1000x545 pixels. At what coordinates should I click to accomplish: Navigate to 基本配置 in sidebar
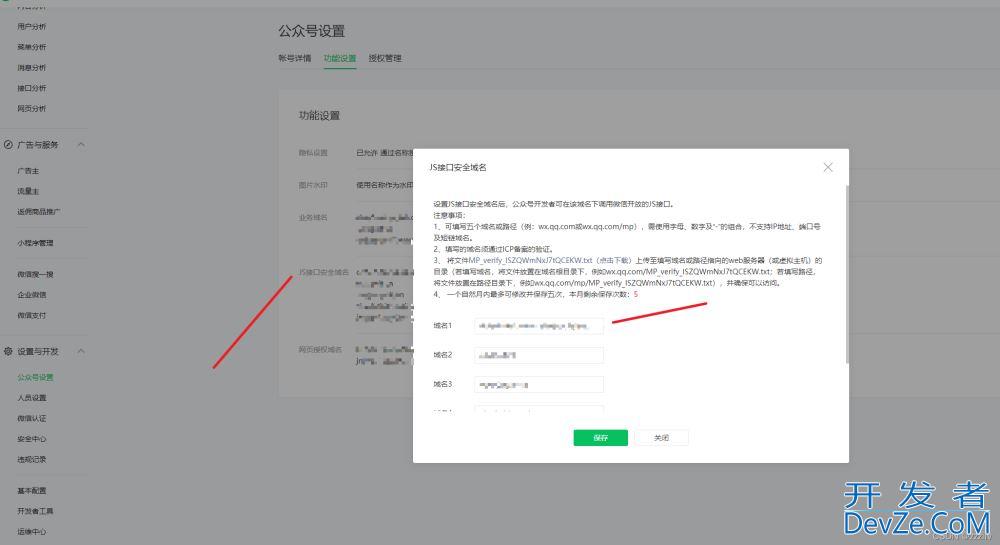coord(31,491)
